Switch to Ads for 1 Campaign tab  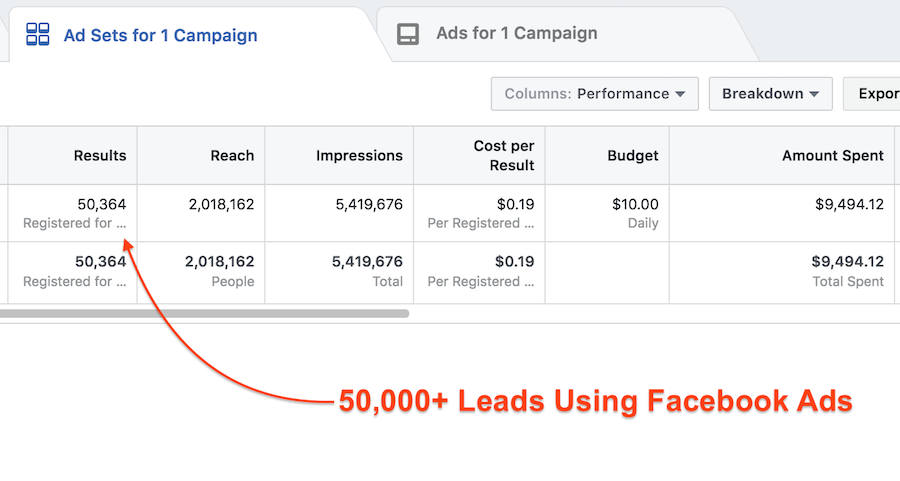[517, 33]
